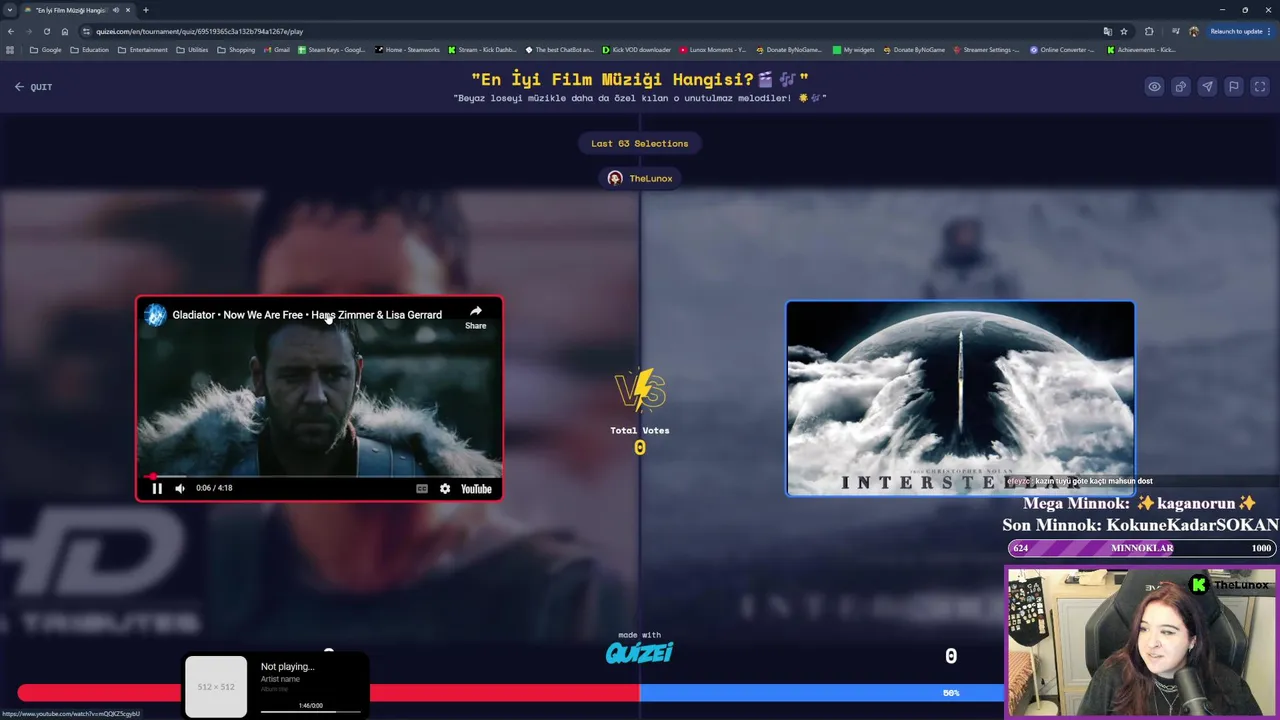Viewport: 1280px width, 720px height.
Task: Open the Steam Keys Google sheet bookmark
Action: point(331,49)
